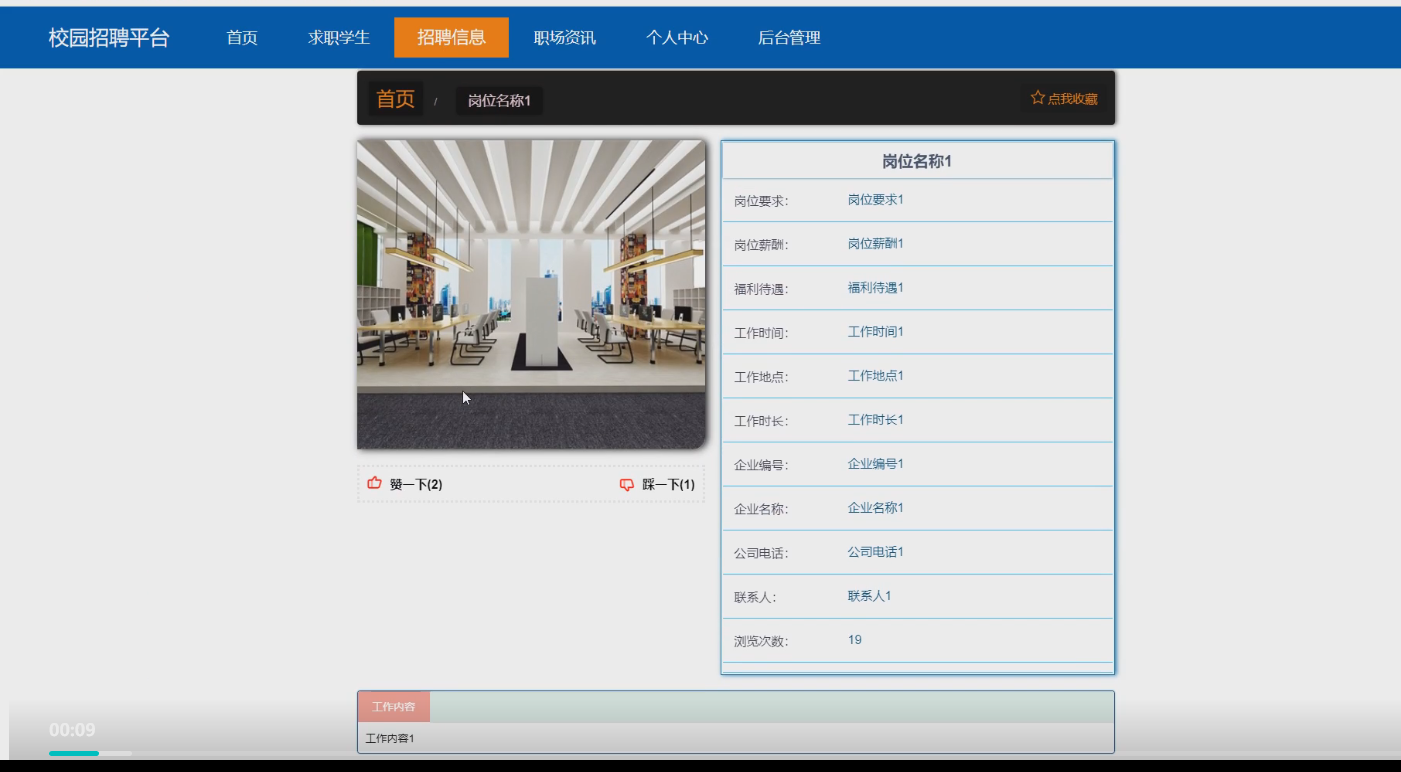
Task: Click the view count value 19
Action: click(x=855, y=640)
